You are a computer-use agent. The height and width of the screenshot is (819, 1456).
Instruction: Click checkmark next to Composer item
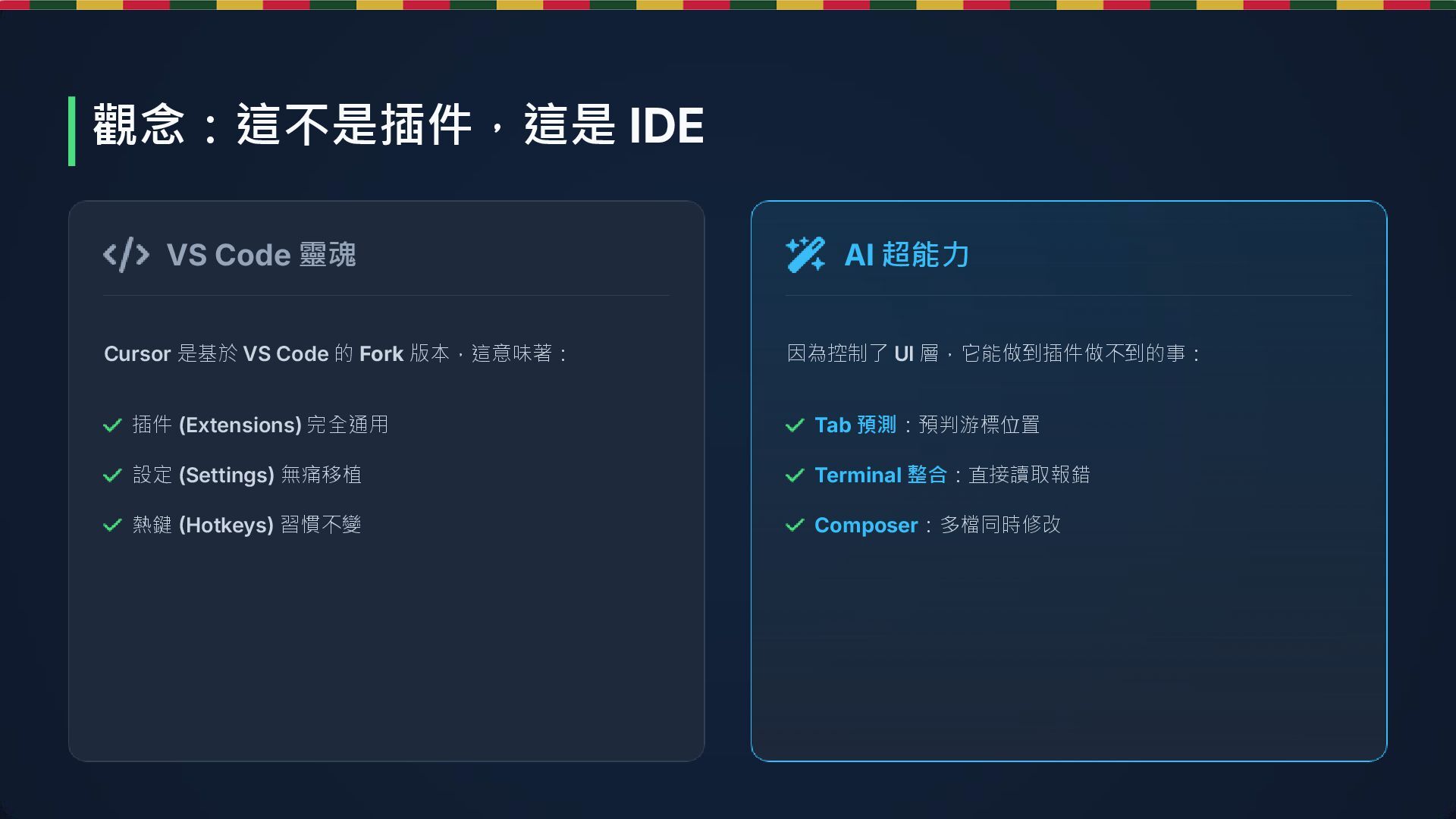coord(795,526)
